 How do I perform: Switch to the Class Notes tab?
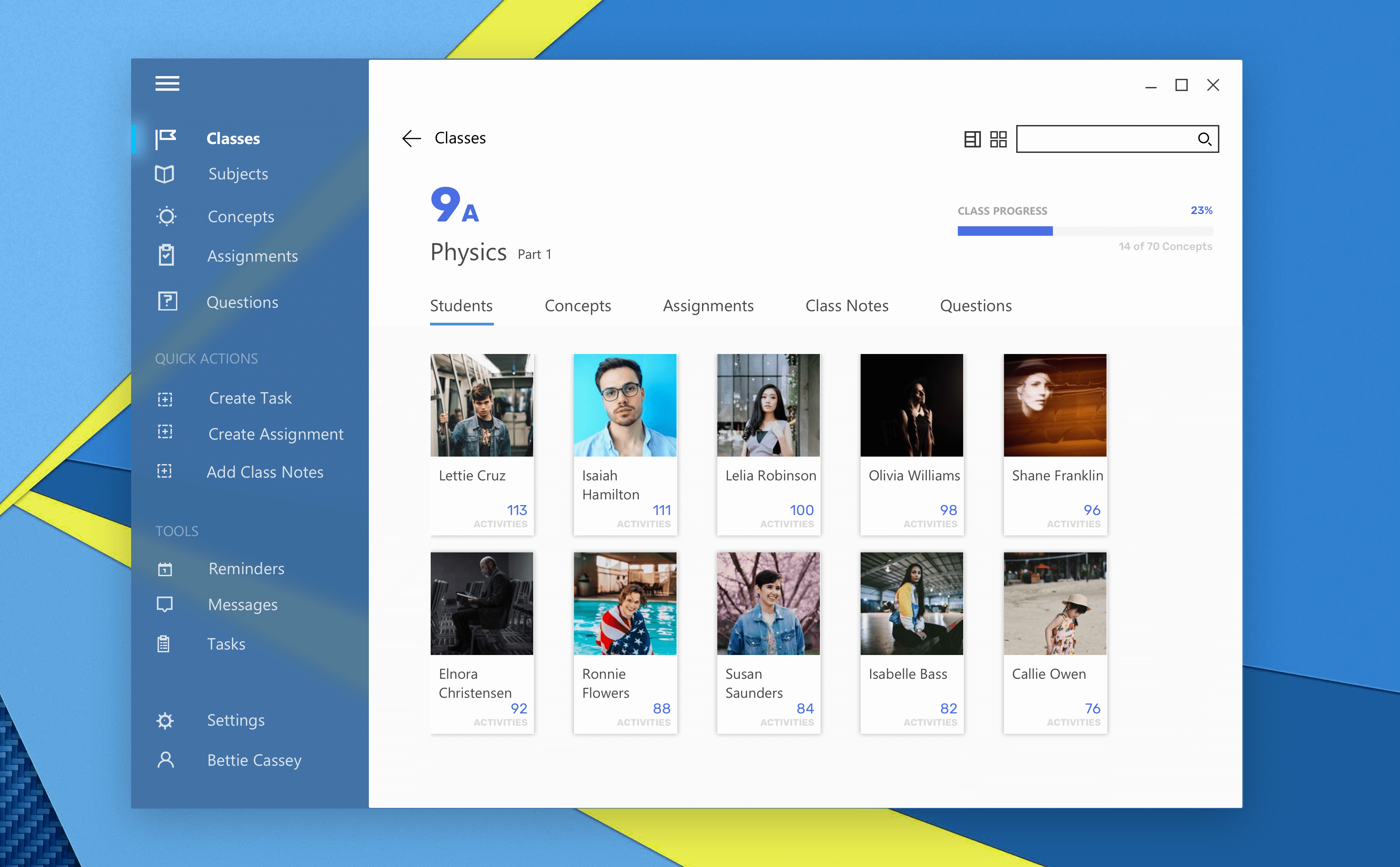(x=846, y=306)
